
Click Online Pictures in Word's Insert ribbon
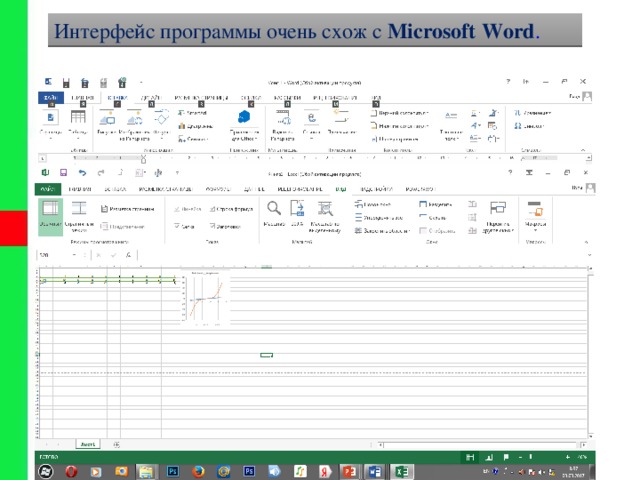click(134, 125)
